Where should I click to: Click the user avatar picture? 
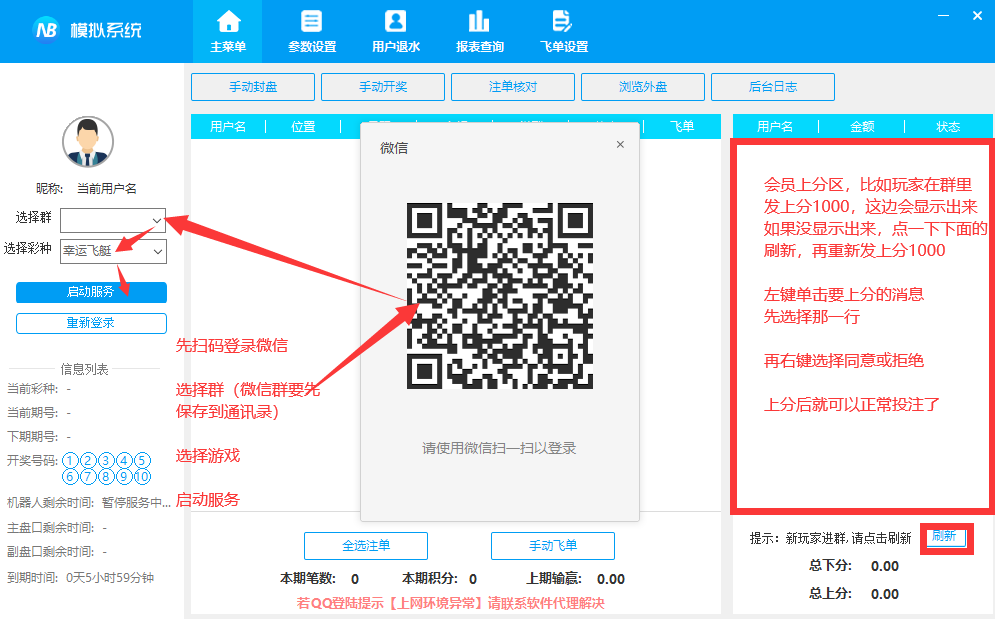(88, 142)
